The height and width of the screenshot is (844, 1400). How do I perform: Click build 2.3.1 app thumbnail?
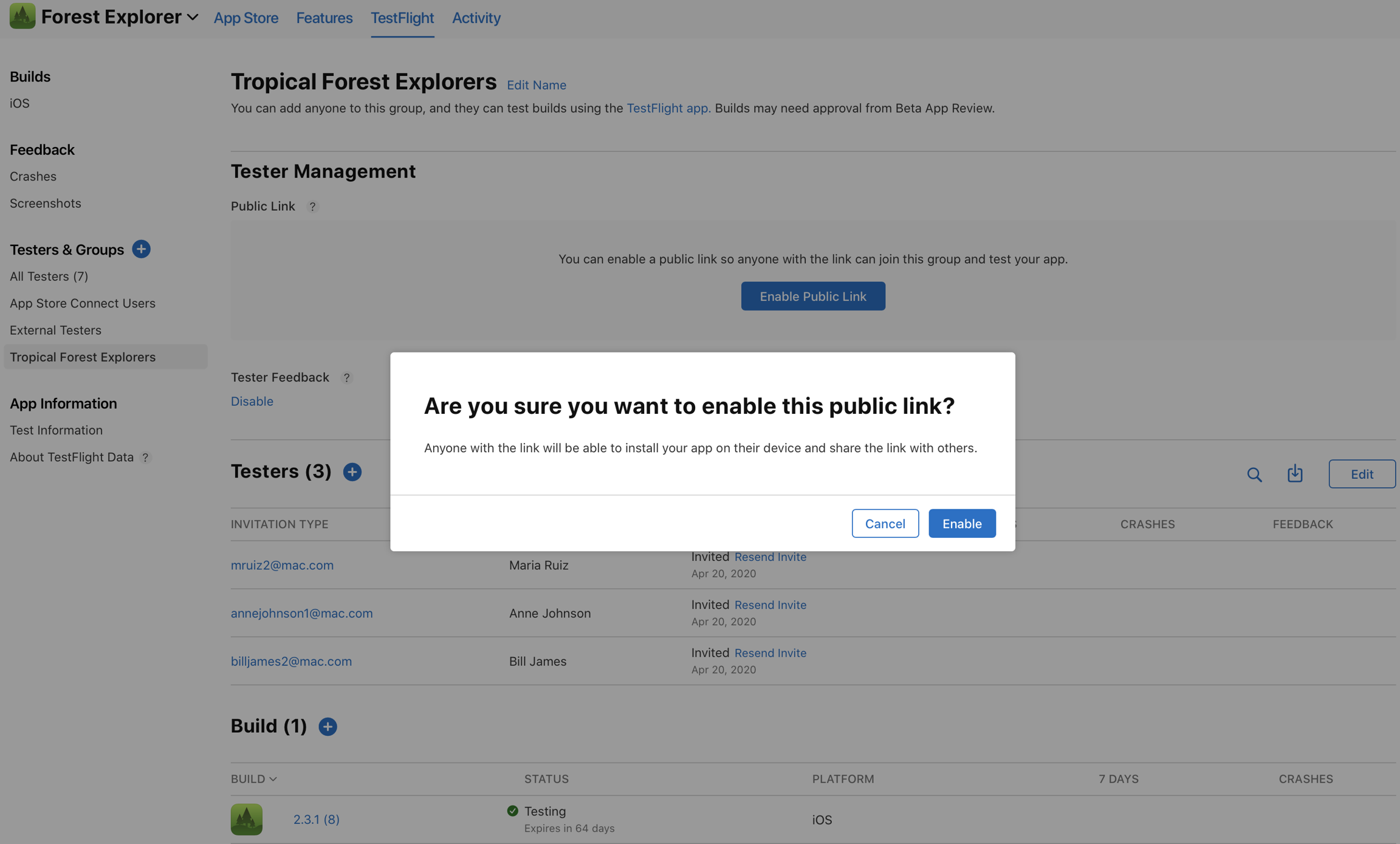[x=246, y=819]
